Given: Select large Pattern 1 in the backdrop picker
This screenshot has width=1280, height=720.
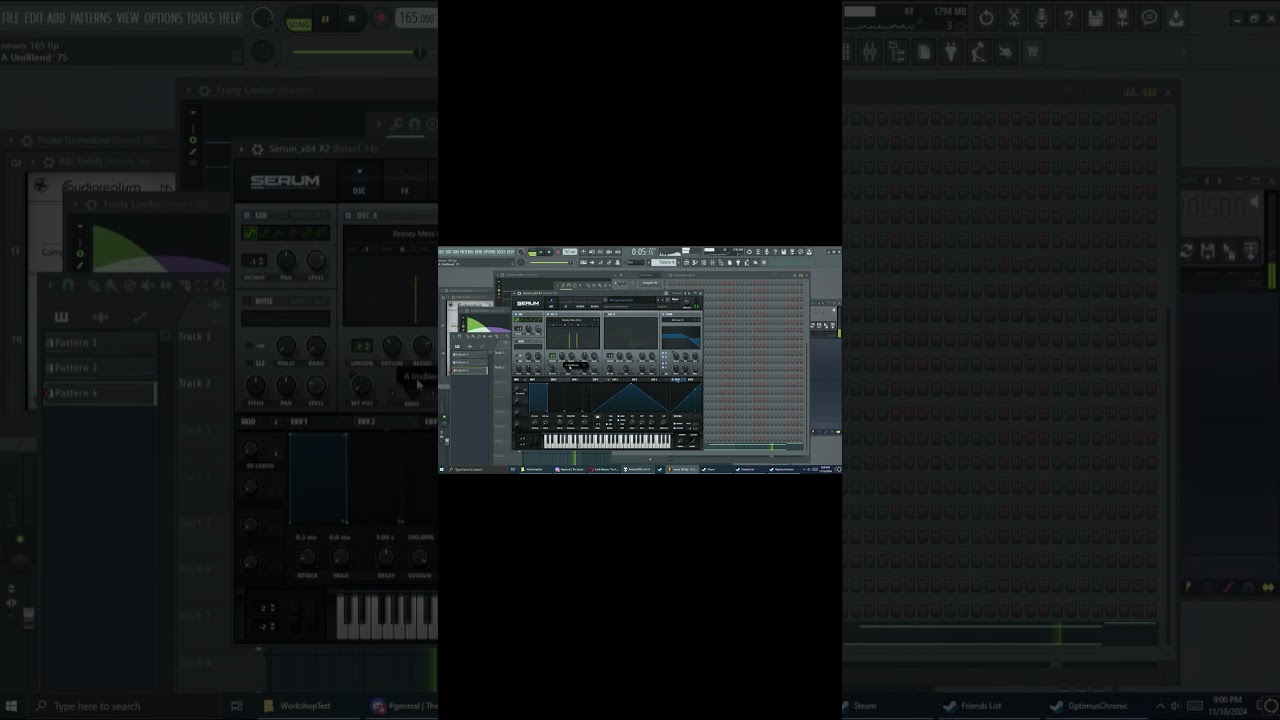Looking at the screenshot, I should click(100, 343).
